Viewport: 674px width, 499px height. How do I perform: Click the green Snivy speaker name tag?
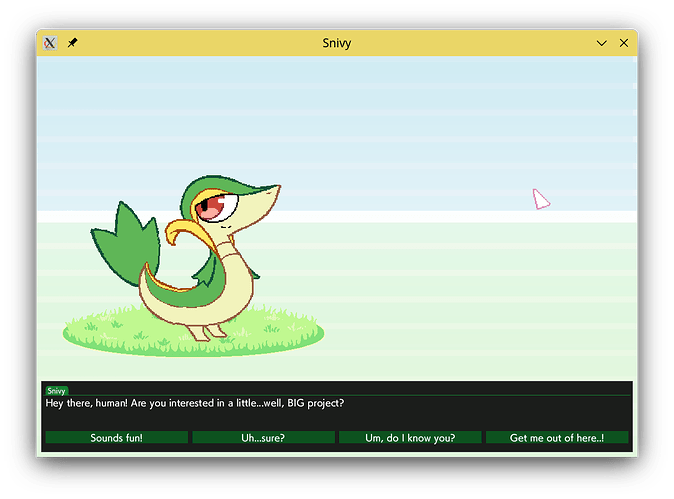57,390
